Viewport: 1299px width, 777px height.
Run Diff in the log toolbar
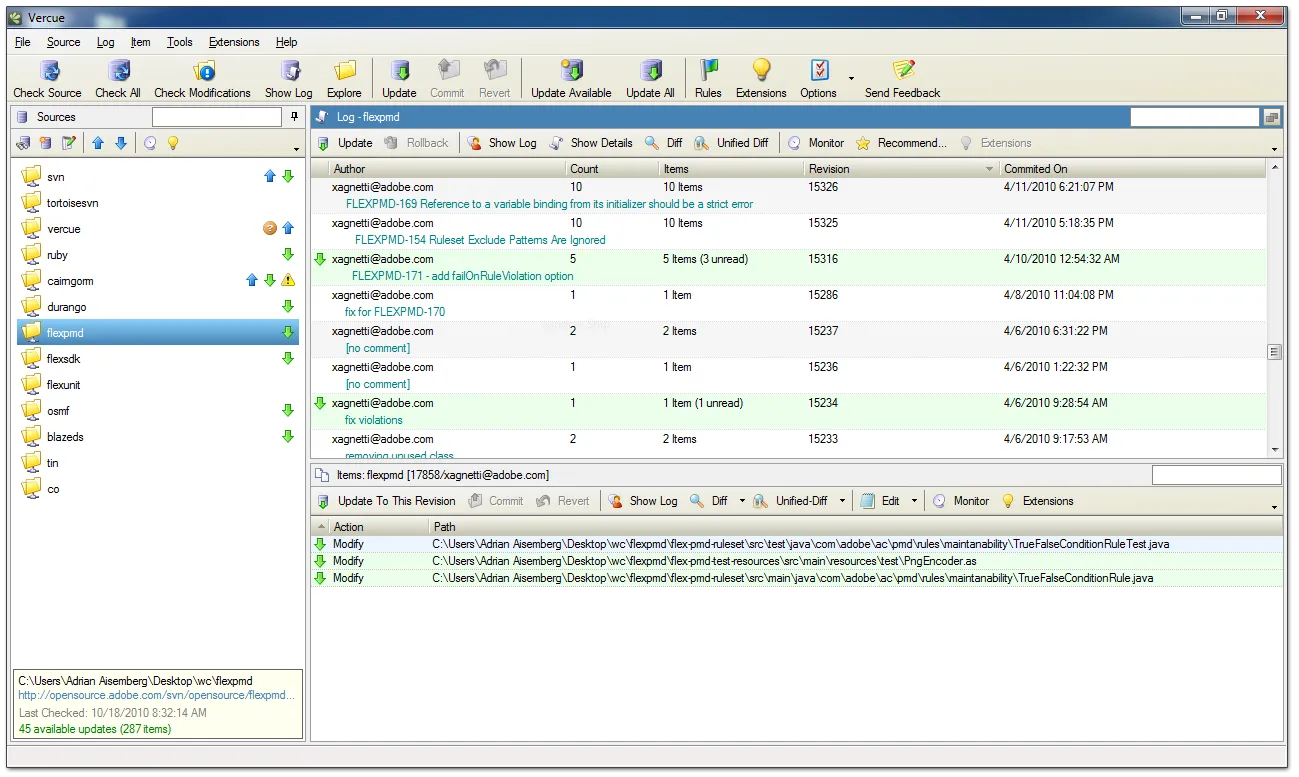662,142
